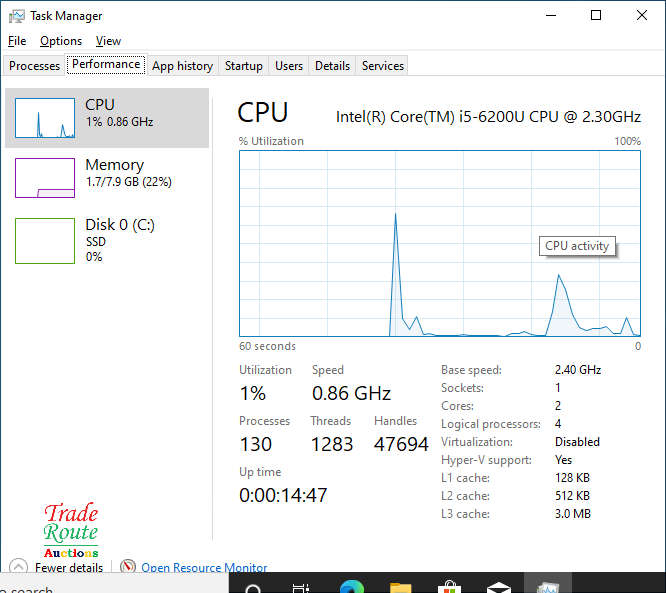Viewport: 666px width, 593px height.
Task: Open Resource Monitor link
Action: point(204,567)
